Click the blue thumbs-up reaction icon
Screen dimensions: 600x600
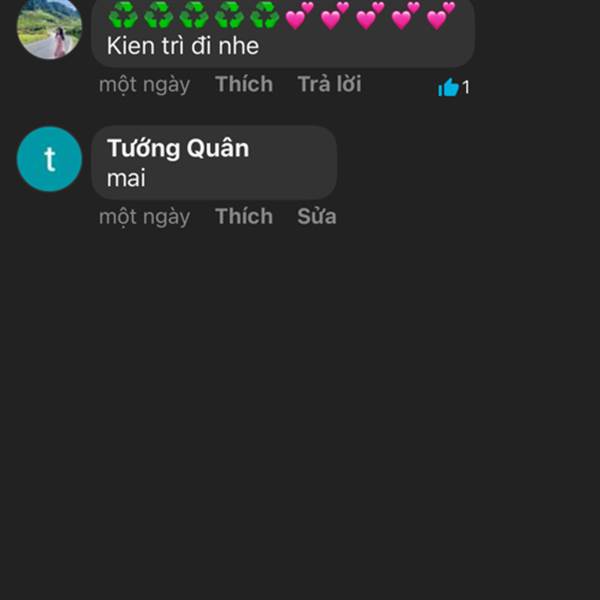tap(448, 87)
